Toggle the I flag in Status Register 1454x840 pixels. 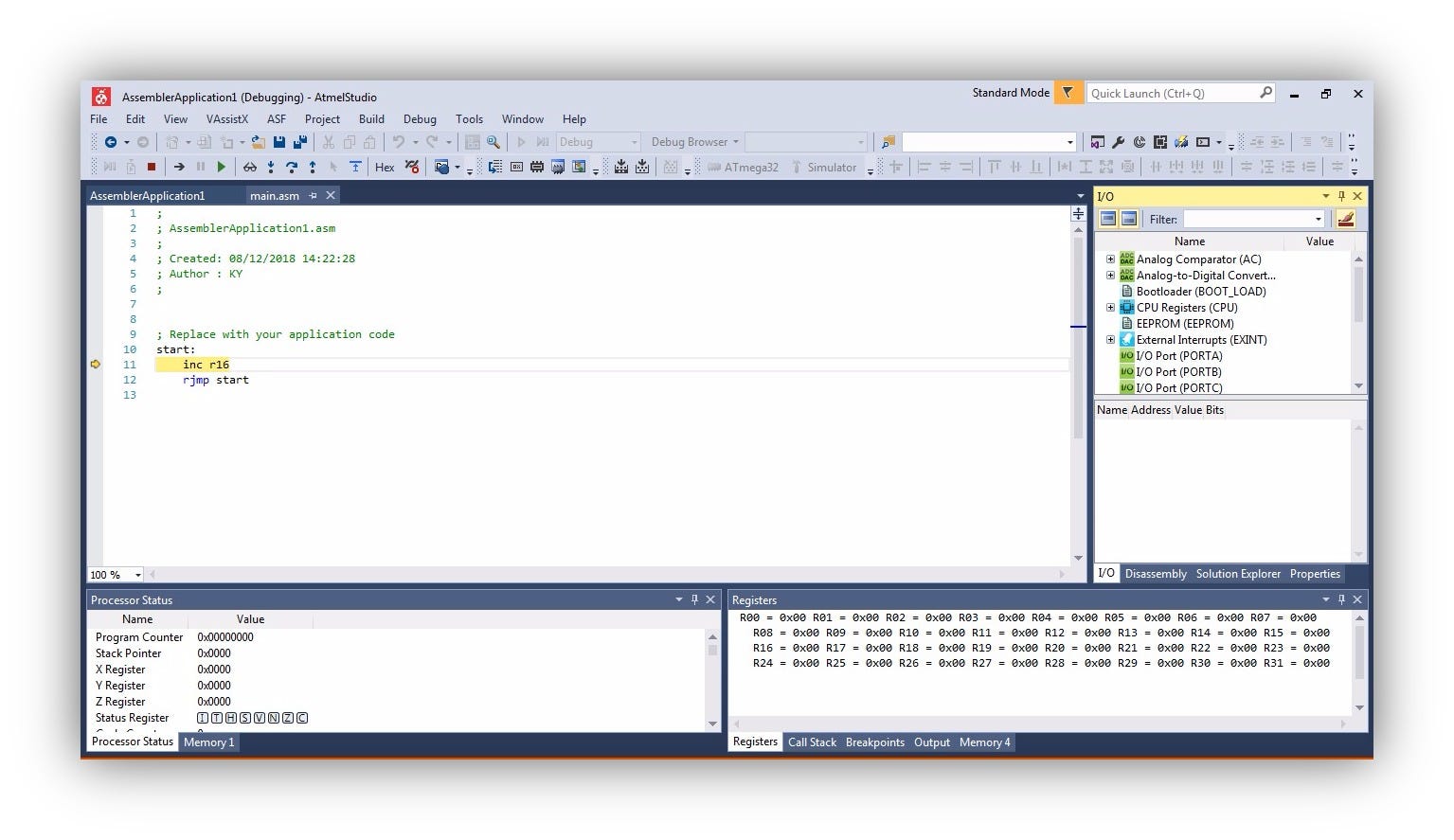(x=203, y=718)
